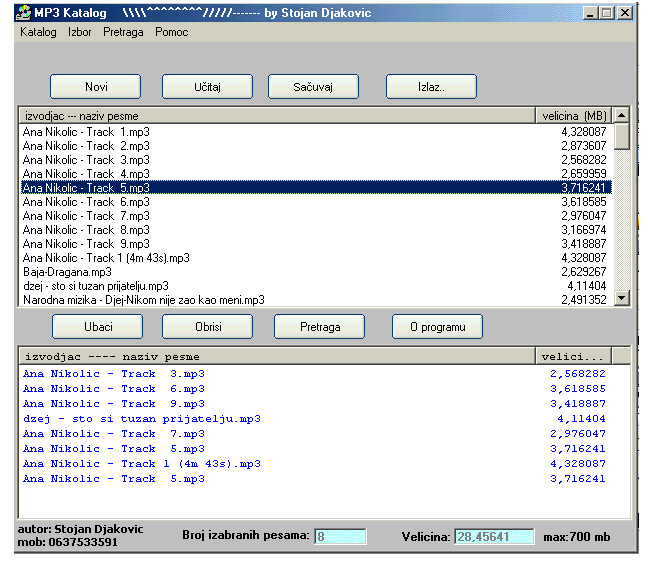Open the Pretraga menu
The image size is (648, 563).
[123, 32]
